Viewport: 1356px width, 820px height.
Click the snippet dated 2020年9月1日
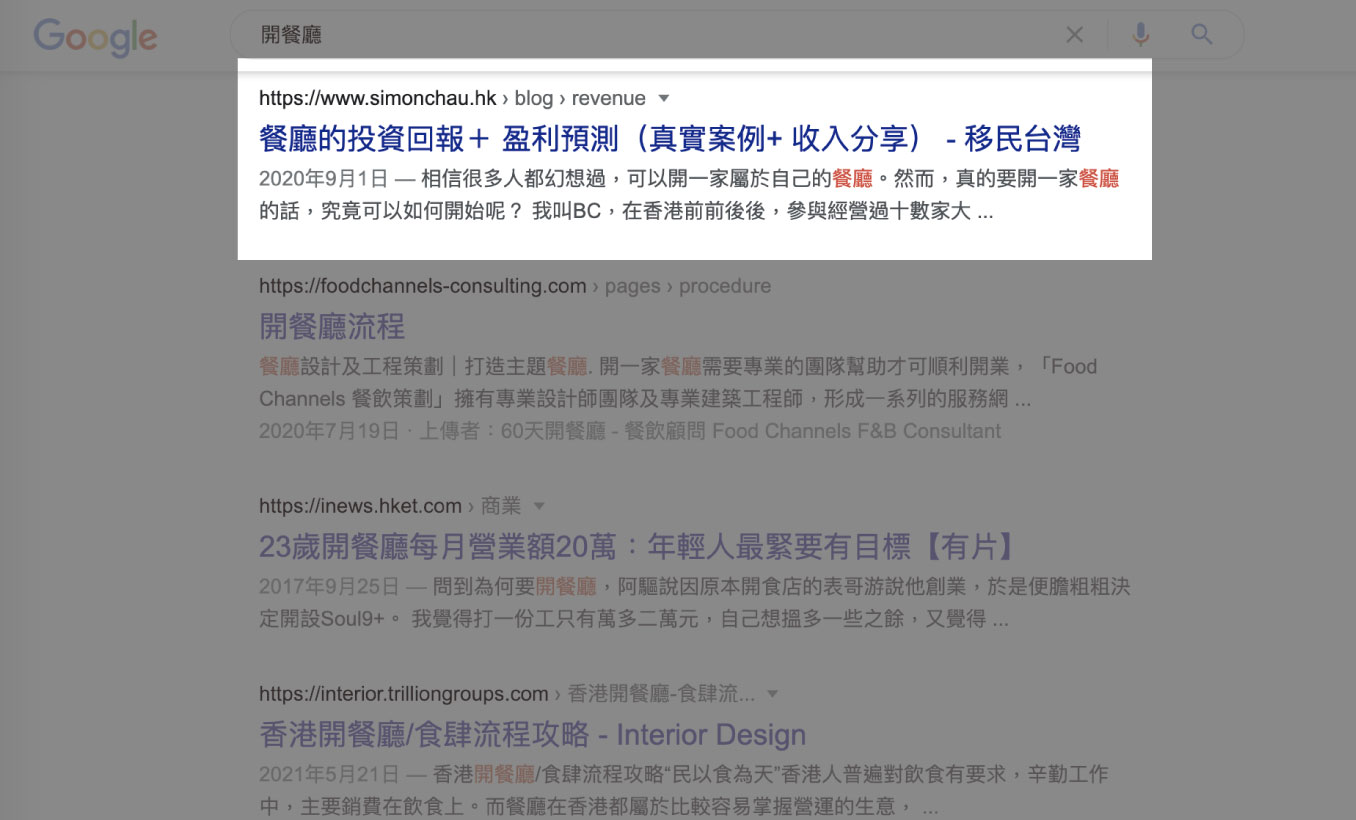688,195
